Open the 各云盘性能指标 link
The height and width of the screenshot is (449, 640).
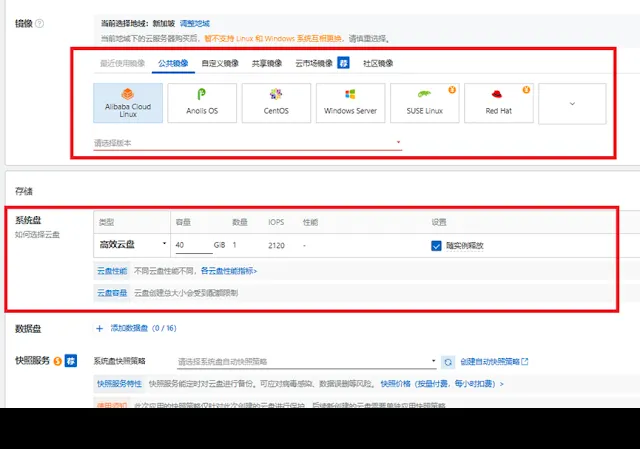(x=229, y=271)
